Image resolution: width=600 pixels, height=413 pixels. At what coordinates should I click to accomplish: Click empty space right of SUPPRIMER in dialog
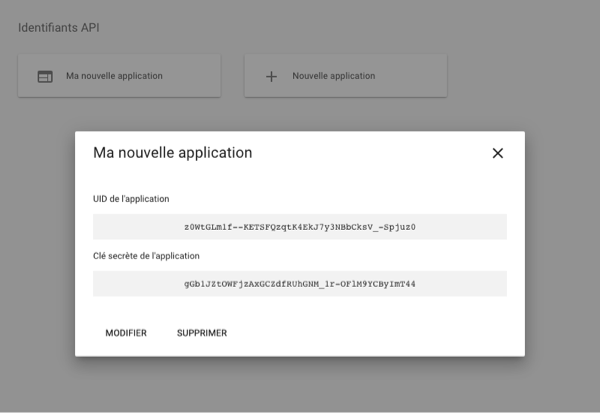tap(380, 333)
